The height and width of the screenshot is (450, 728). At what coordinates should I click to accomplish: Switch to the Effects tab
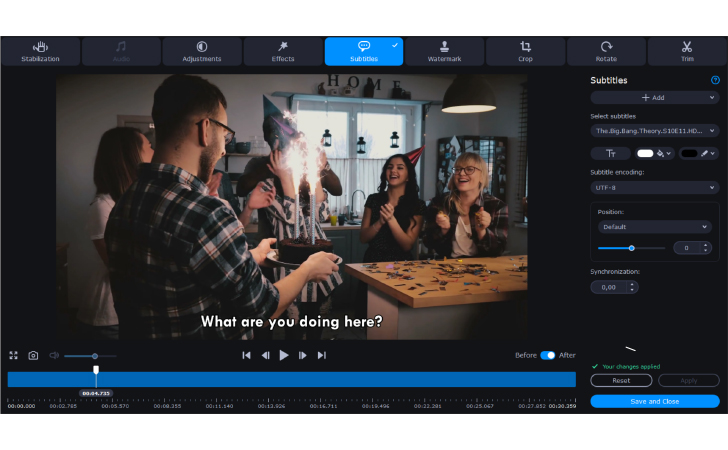click(x=283, y=52)
